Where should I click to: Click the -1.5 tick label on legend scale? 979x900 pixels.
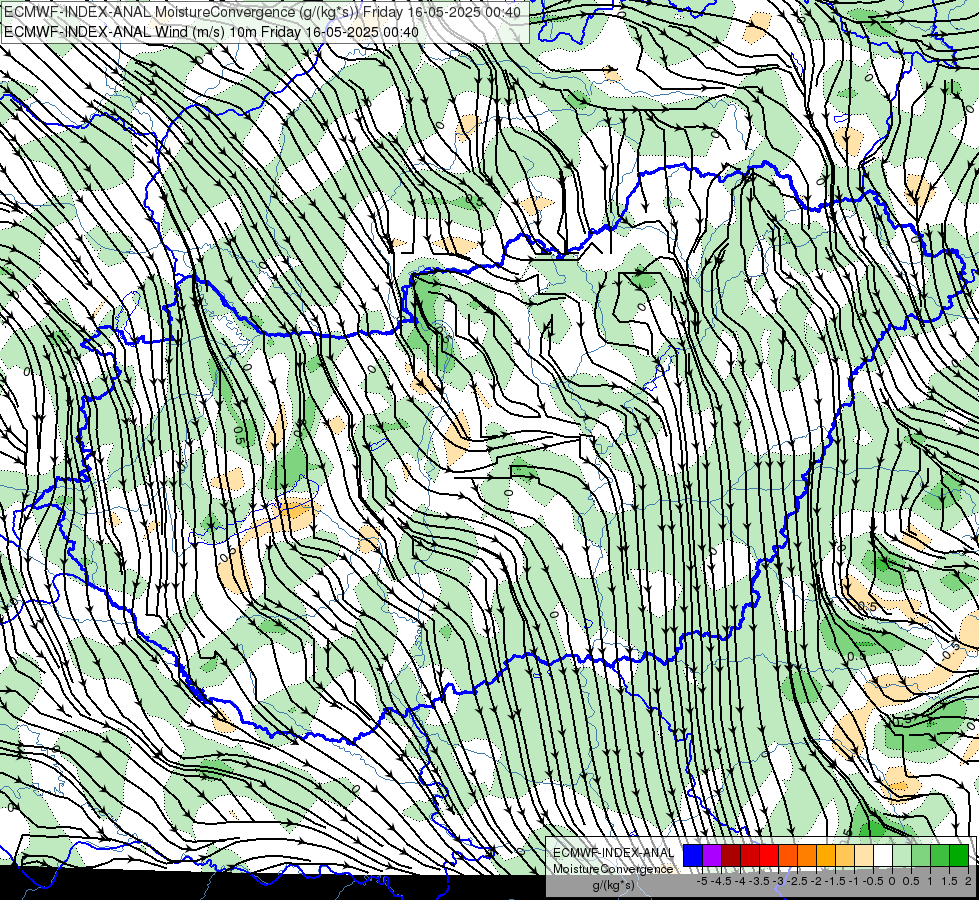[835, 881]
